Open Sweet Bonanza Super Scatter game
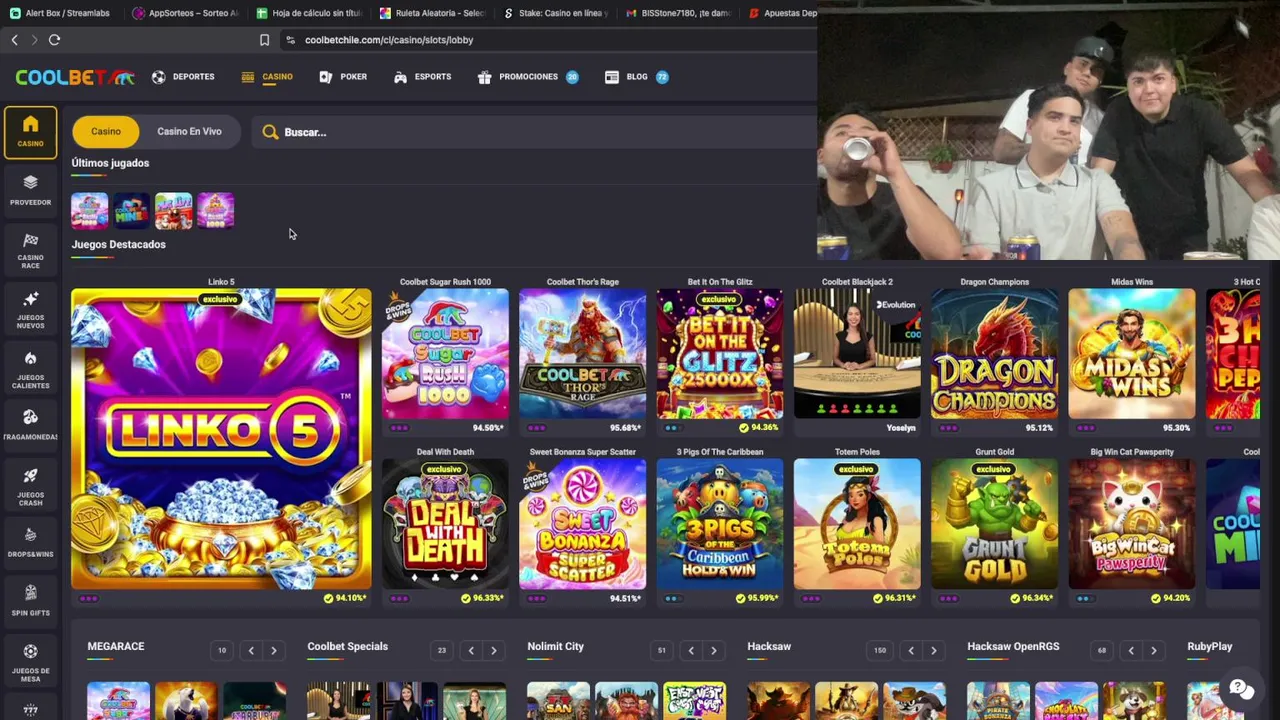Image resolution: width=1280 pixels, height=720 pixels. (x=582, y=524)
